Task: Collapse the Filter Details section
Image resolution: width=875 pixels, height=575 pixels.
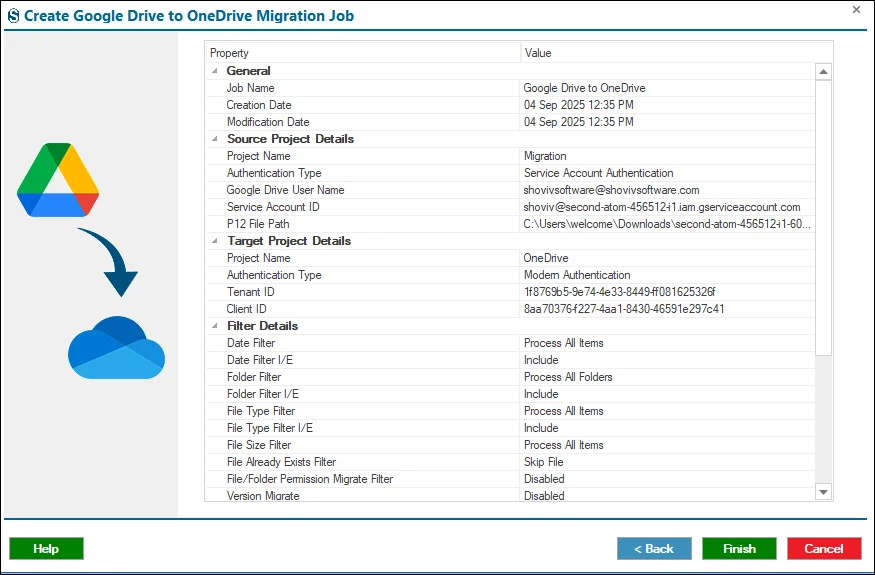Action: (x=215, y=326)
